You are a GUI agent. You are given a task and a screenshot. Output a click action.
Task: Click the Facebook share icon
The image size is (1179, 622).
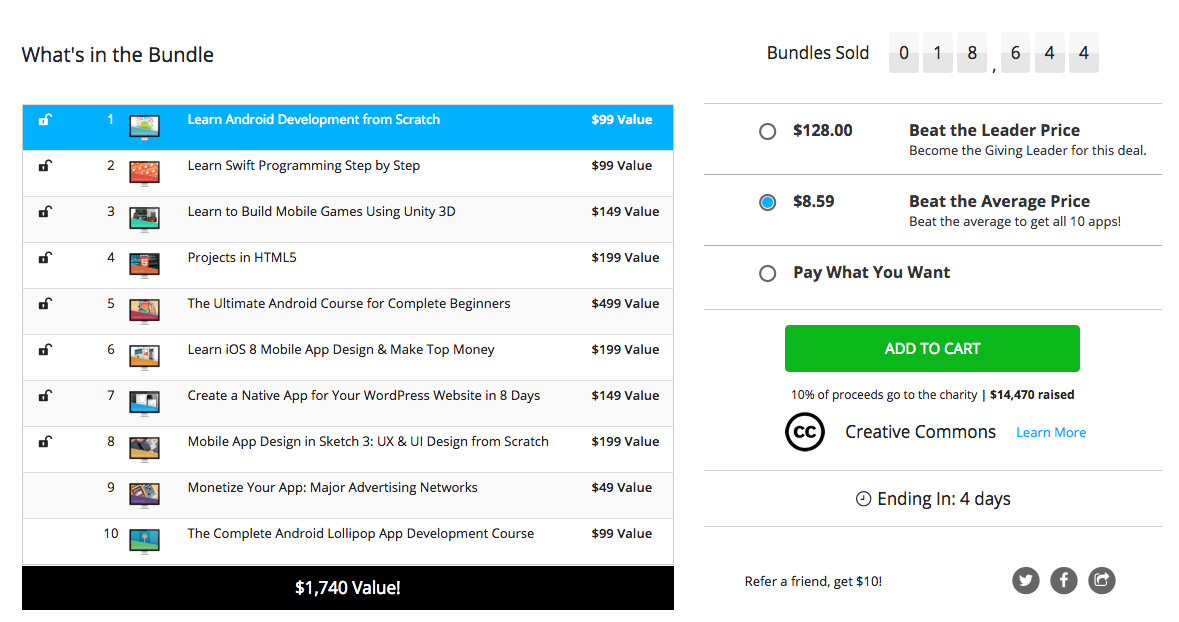[x=1063, y=580]
